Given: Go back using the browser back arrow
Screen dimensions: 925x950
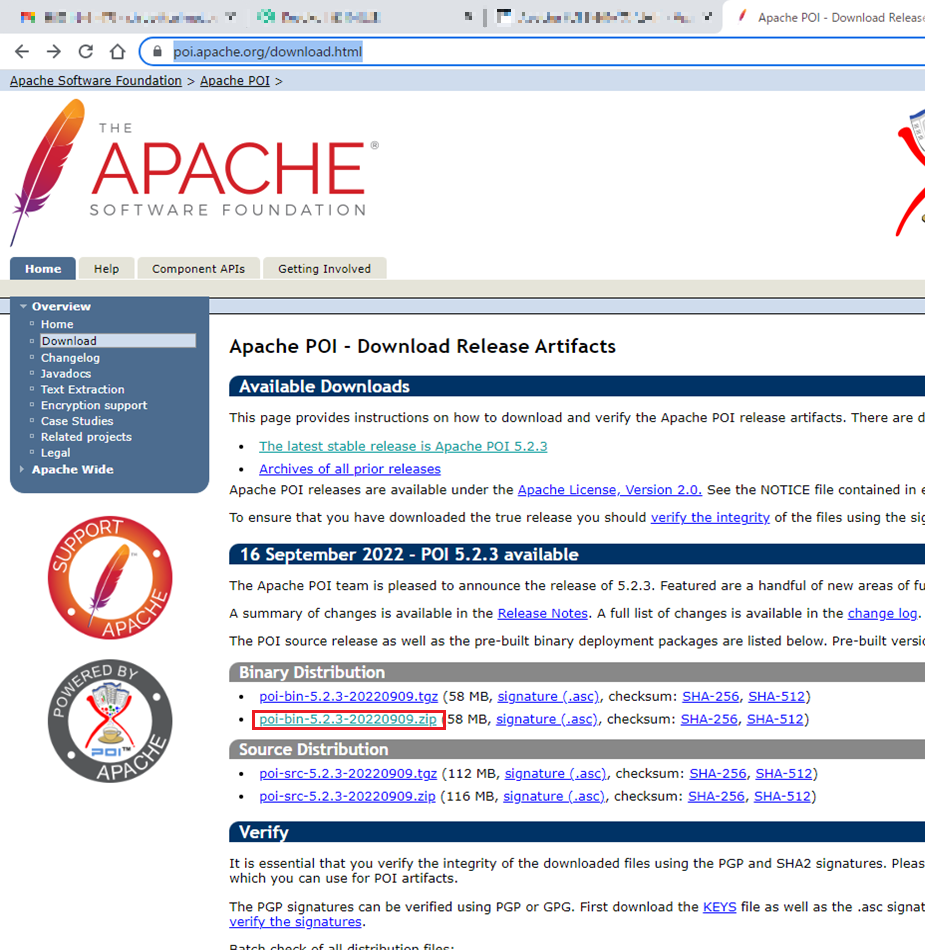Looking at the screenshot, I should click(22, 51).
